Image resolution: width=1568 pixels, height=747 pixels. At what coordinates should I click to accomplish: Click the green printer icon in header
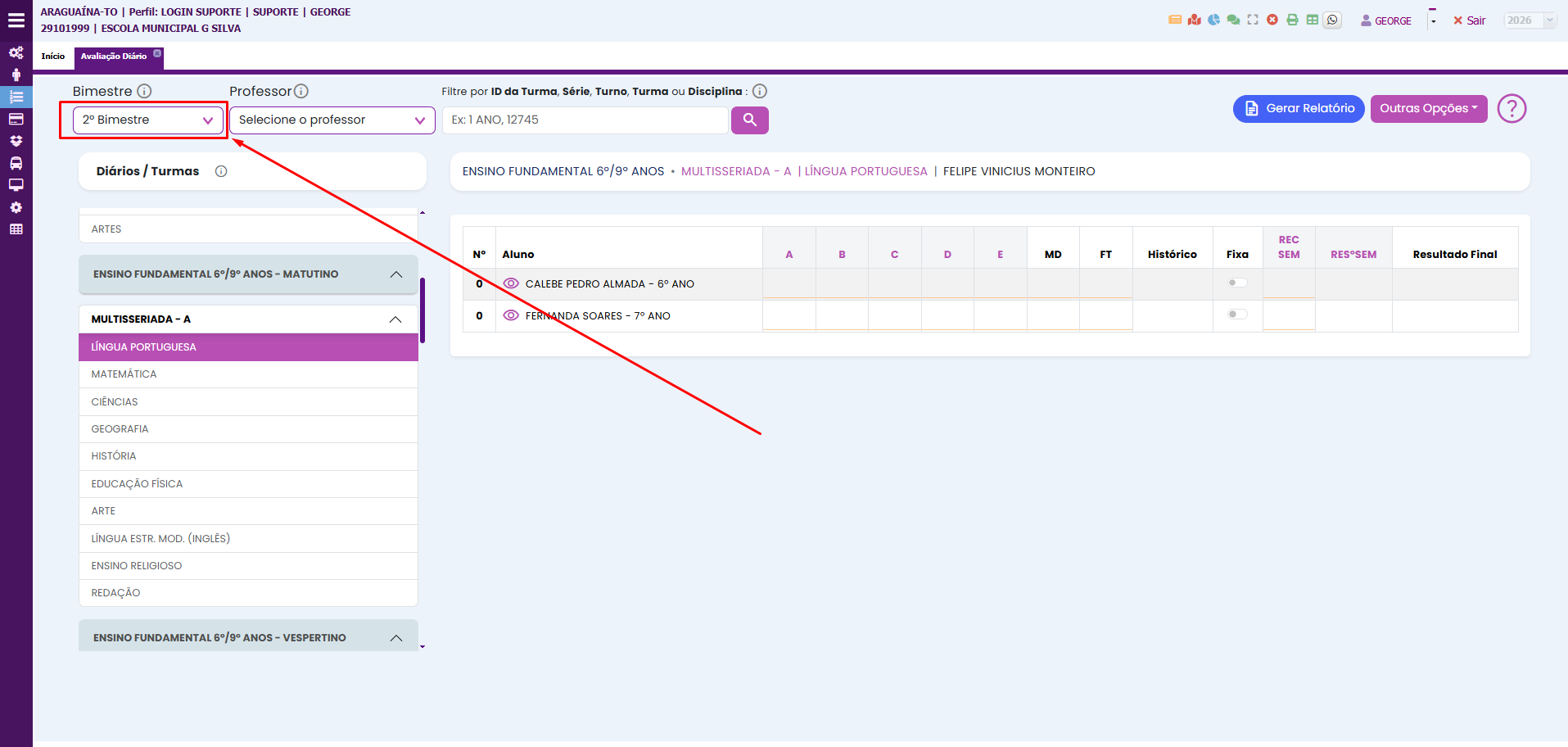(1292, 20)
